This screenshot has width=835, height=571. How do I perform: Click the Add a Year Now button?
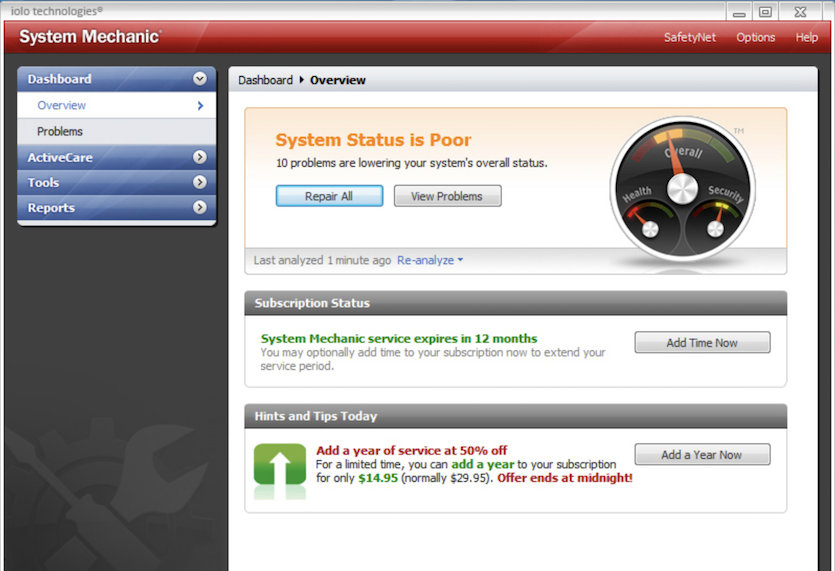pos(702,454)
